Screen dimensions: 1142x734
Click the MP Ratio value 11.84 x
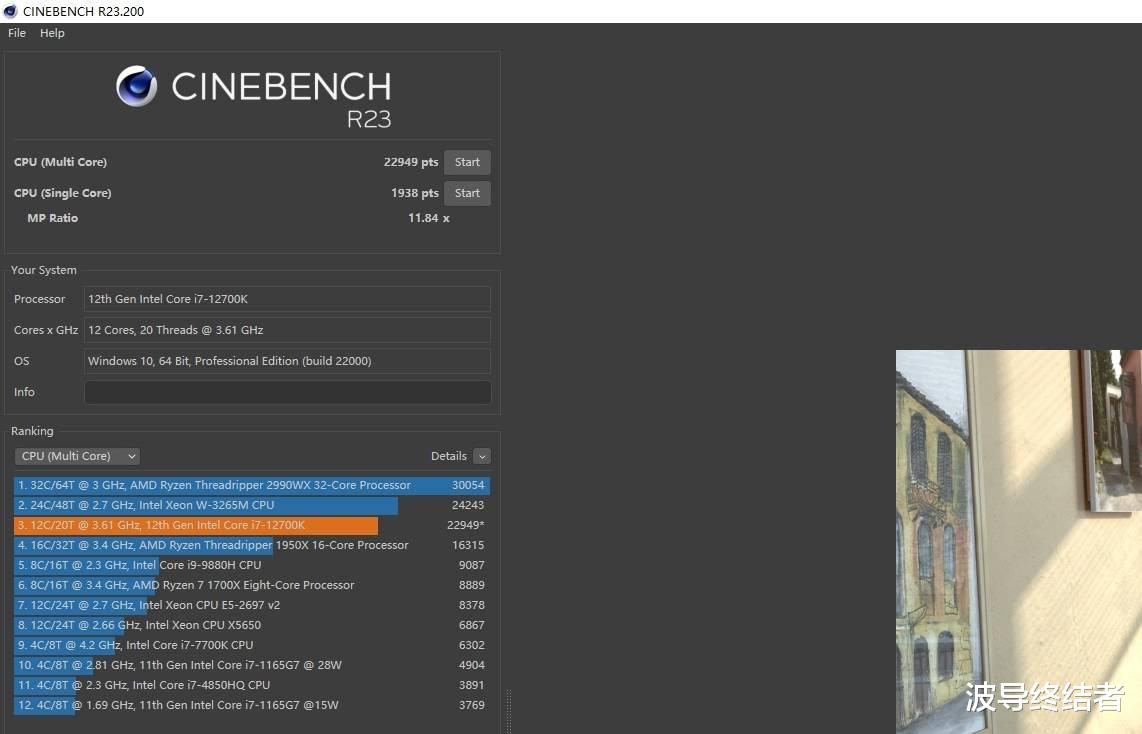428,217
